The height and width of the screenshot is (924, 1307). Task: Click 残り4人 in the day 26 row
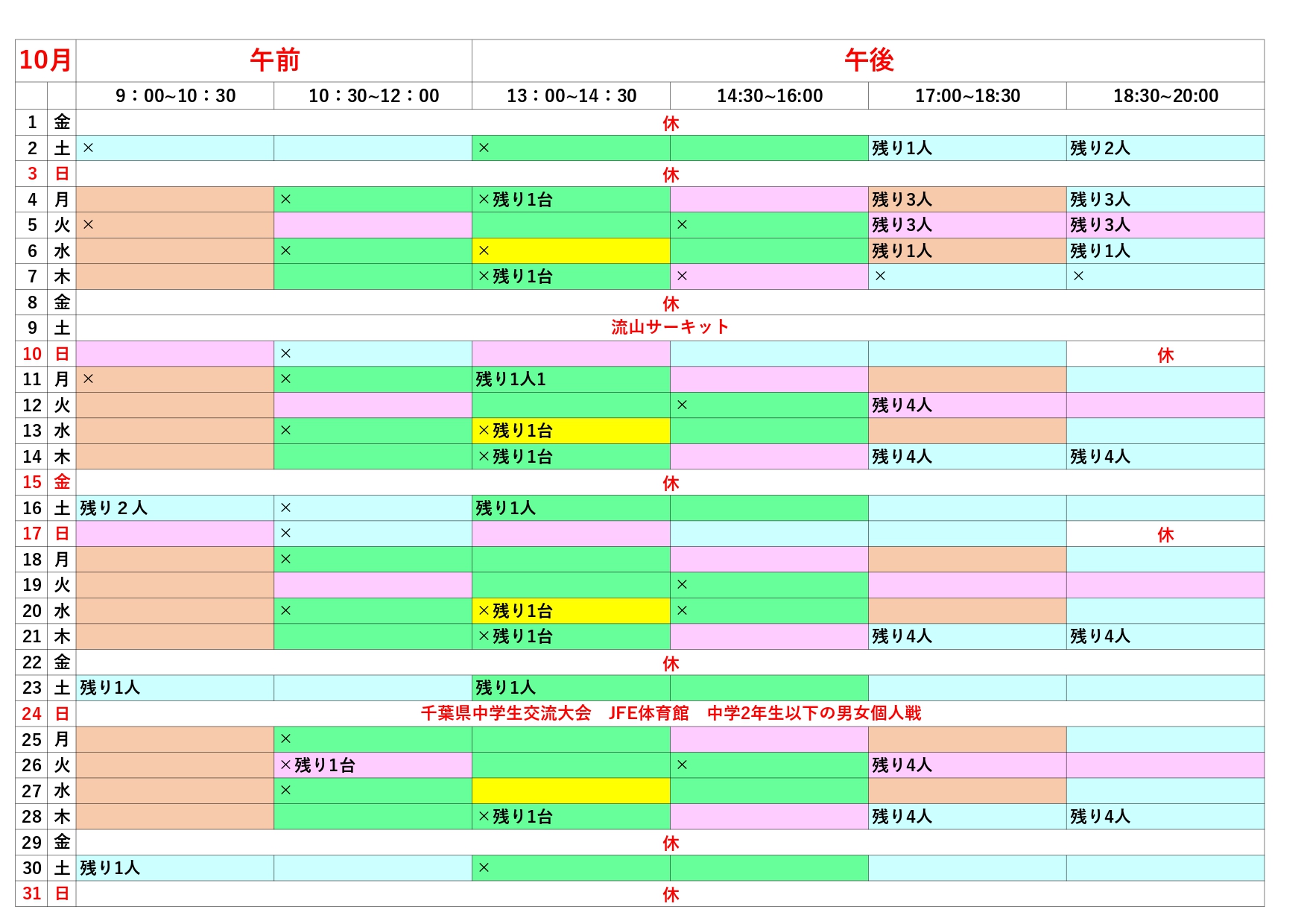point(902,765)
